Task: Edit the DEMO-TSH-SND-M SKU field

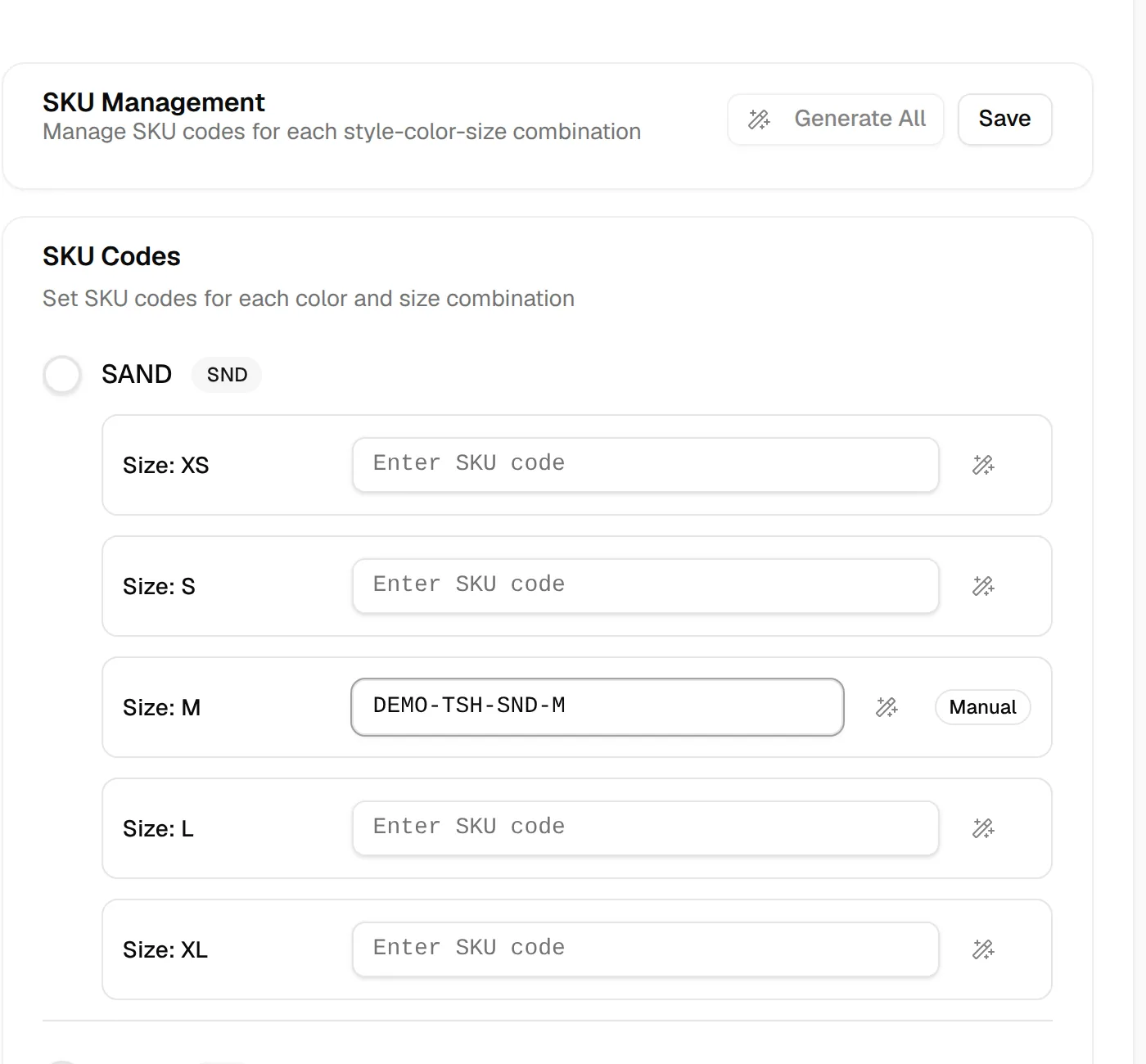Action: pos(598,707)
